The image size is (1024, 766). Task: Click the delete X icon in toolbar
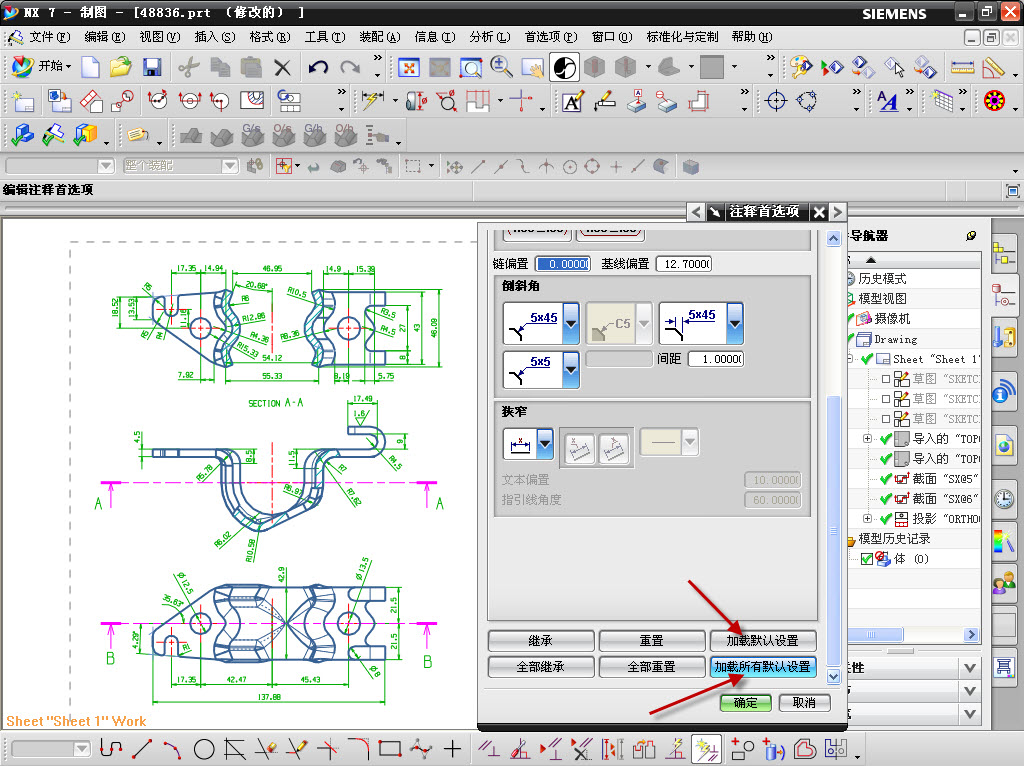click(283, 68)
